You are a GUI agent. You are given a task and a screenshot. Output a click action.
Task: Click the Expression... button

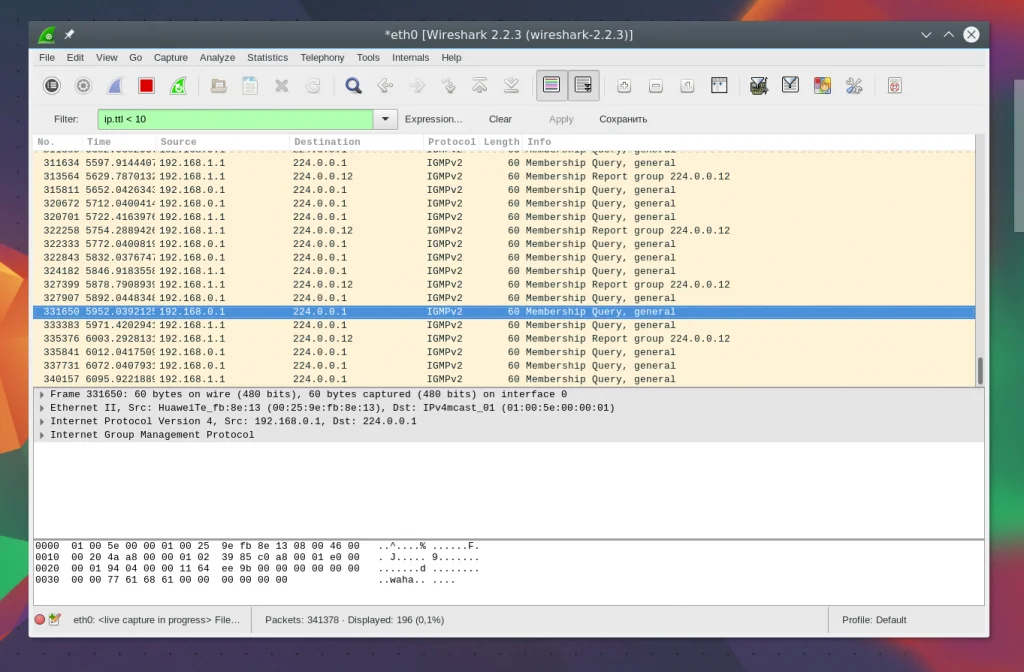[433, 119]
